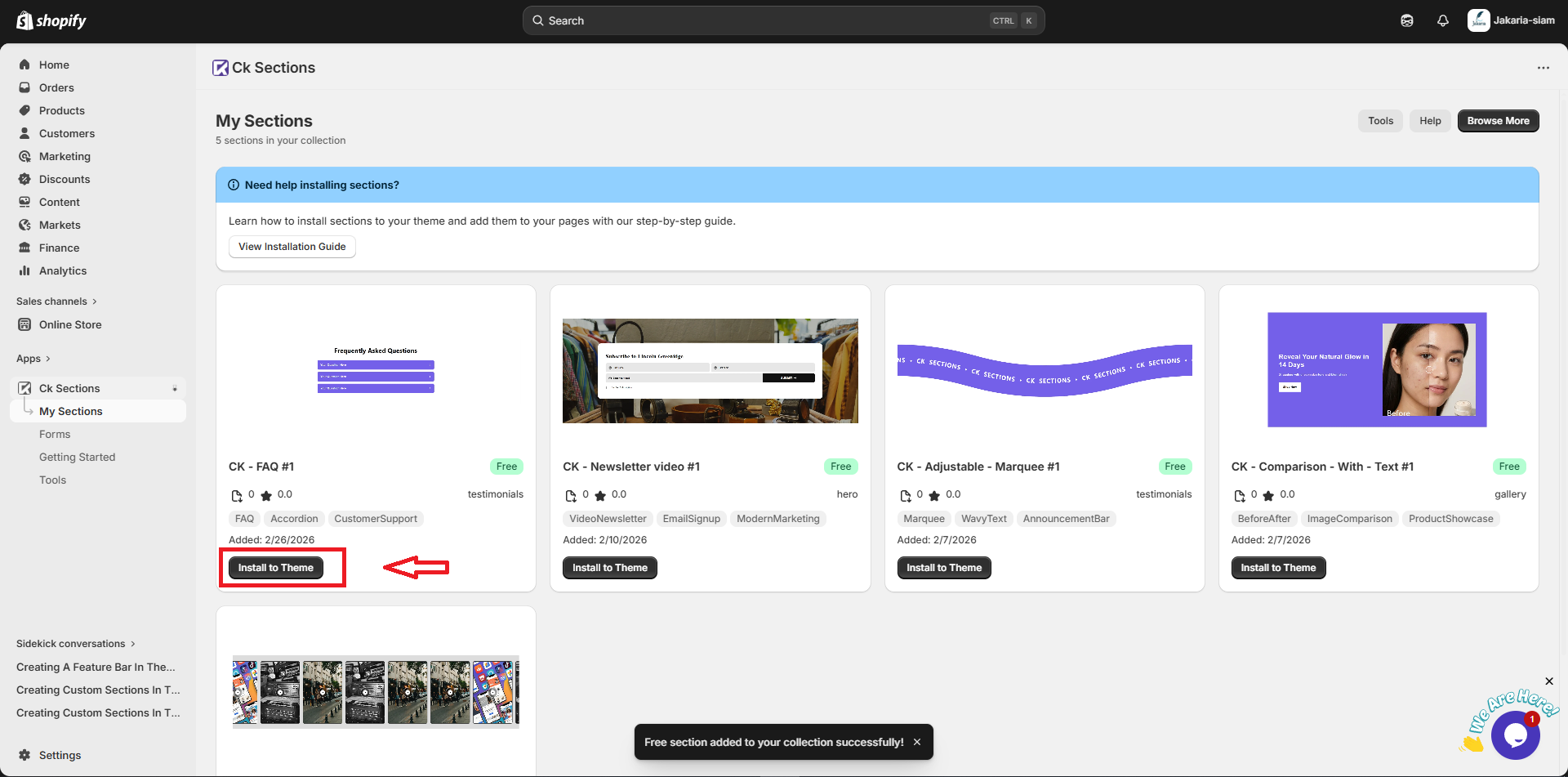Open the Jakaria-siam account menu

(x=1510, y=20)
